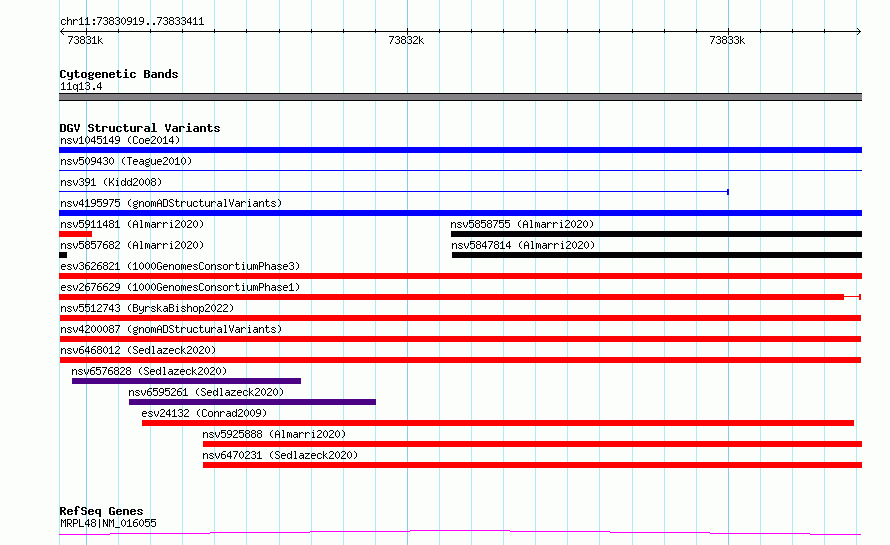Open nsv4200087 (gnomADStructuralVariants) label
Screen dimensions: 890x545
[x=171, y=329]
